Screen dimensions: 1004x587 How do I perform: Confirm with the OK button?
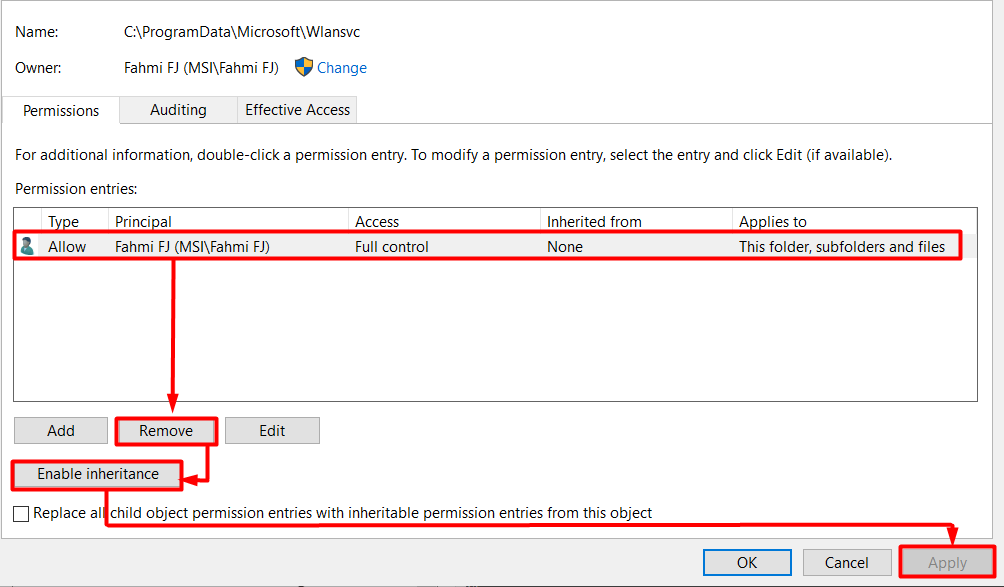pos(747,563)
